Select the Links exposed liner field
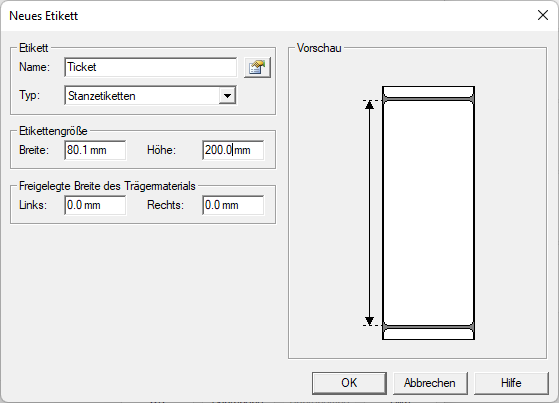The width and height of the screenshot is (559, 403). (95, 205)
